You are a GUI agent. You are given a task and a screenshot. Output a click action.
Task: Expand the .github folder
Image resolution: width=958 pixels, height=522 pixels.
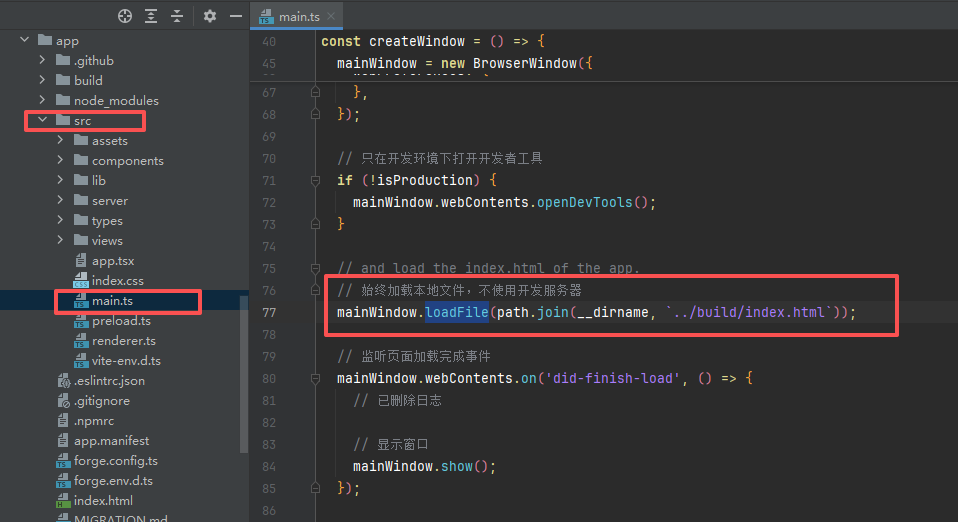point(42,60)
